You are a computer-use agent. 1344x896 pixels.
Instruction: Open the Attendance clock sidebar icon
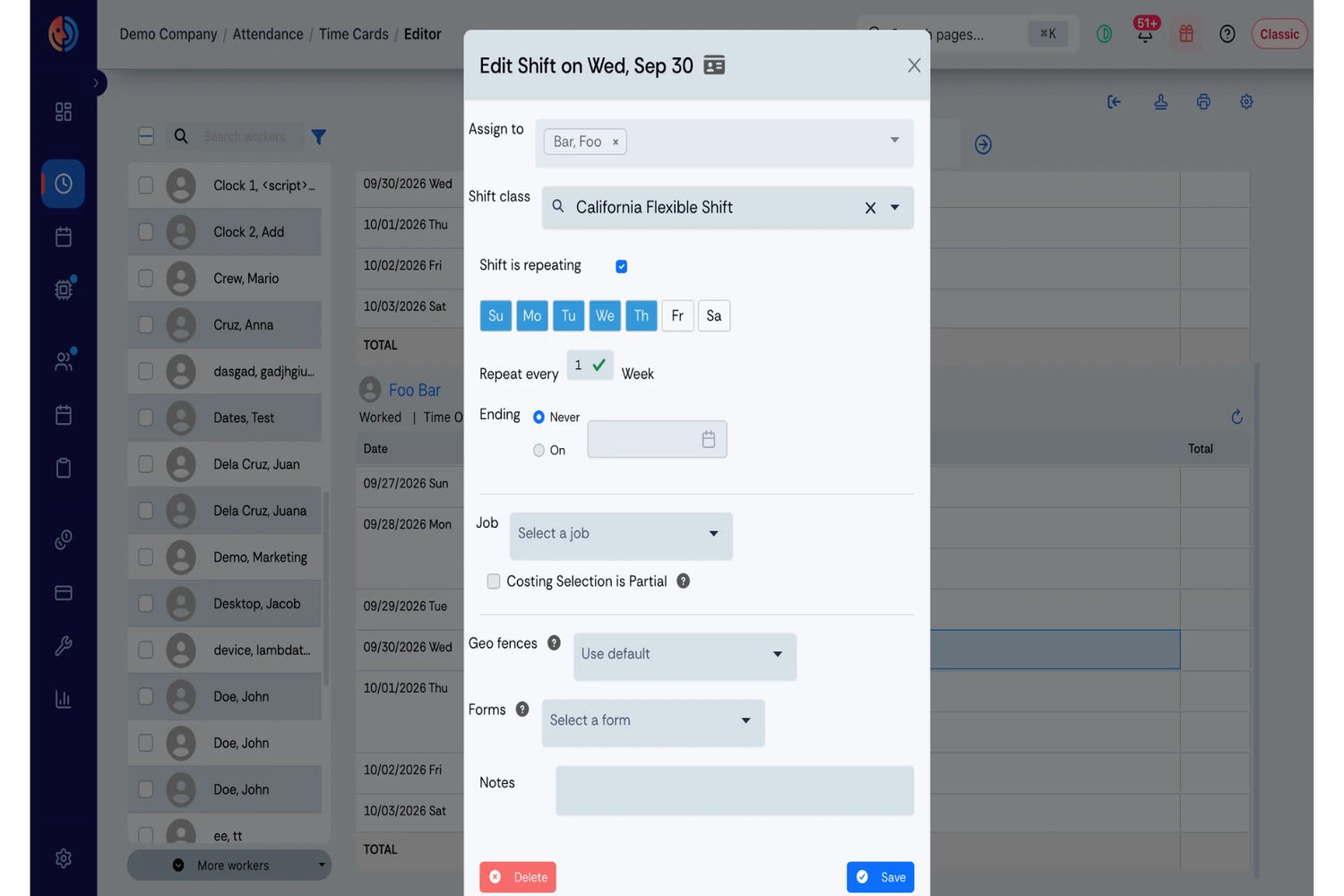click(64, 184)
